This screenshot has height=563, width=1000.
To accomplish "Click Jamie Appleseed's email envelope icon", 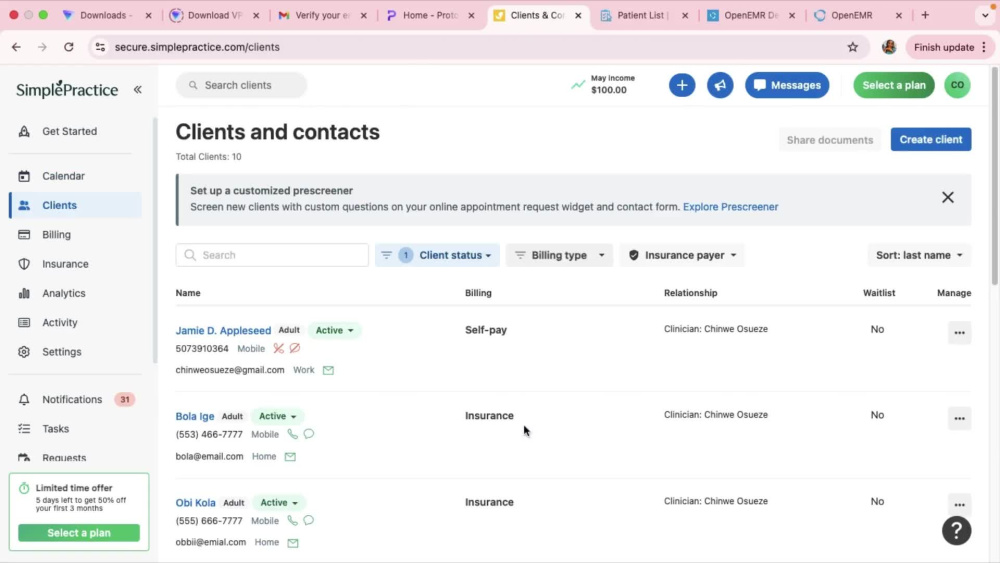I will coord(328,370).
